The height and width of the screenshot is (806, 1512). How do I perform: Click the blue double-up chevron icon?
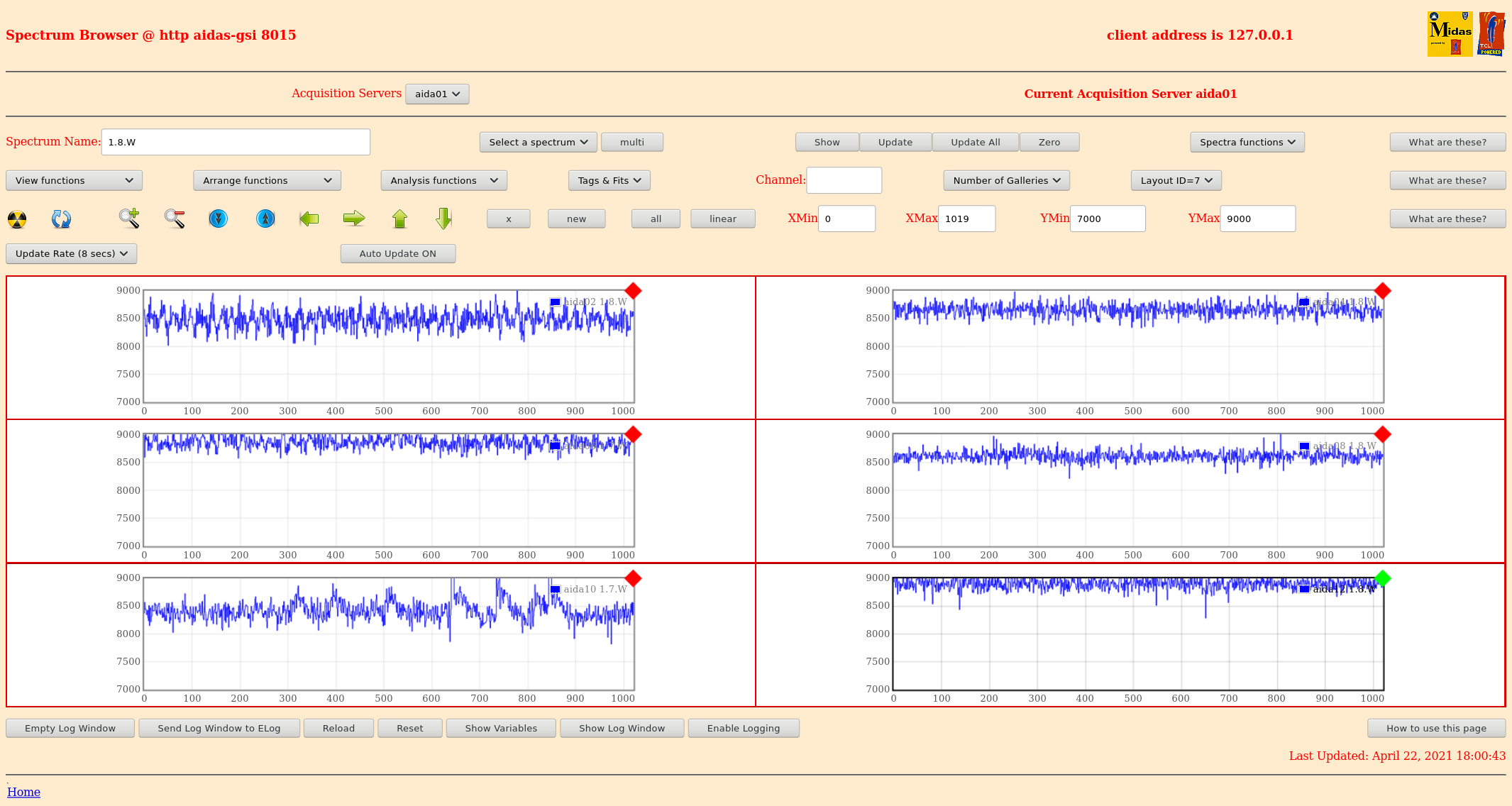pyautogui.click(x=265, y=219)
